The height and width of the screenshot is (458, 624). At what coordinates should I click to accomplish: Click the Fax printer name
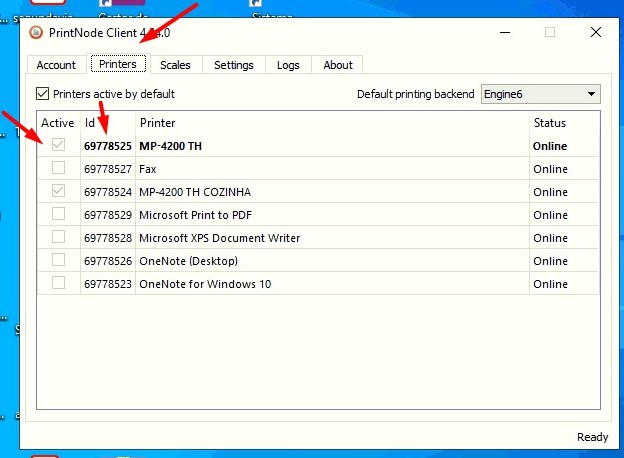click(x=148, y=169)
